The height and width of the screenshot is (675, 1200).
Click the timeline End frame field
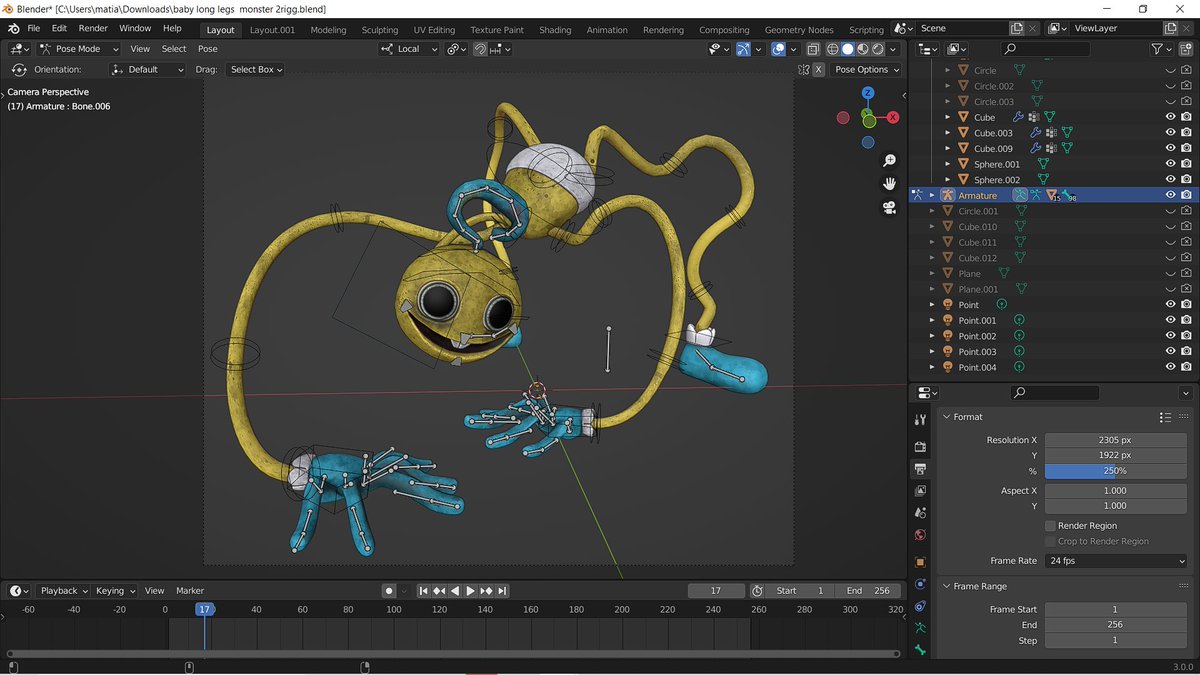tap(868, 591)
